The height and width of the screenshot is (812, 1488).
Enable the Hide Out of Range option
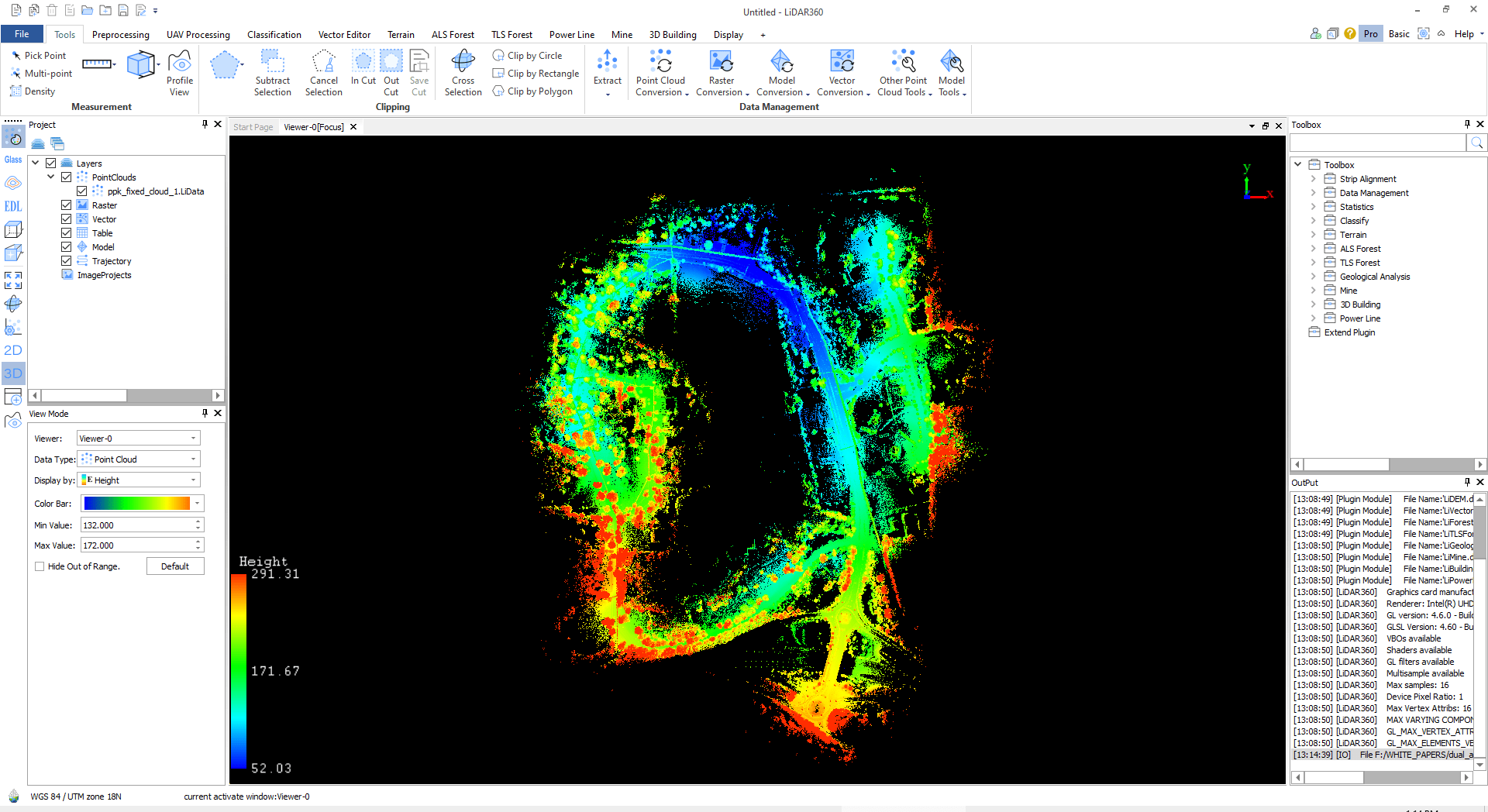click(40, 566)
